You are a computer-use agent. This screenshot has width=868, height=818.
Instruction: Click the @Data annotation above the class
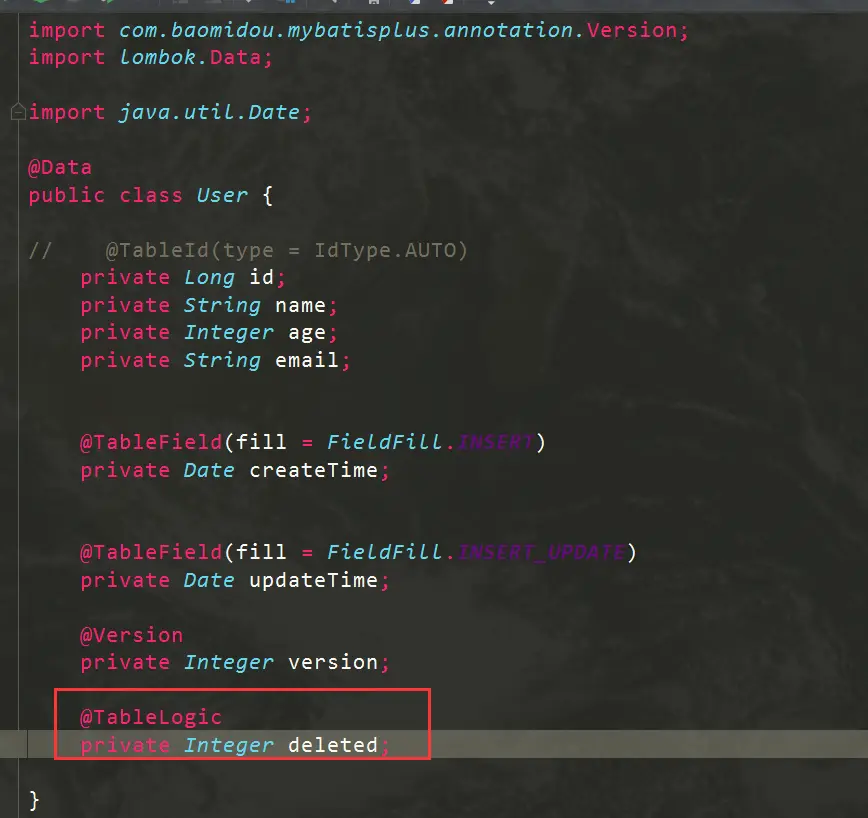click(60, 167)
